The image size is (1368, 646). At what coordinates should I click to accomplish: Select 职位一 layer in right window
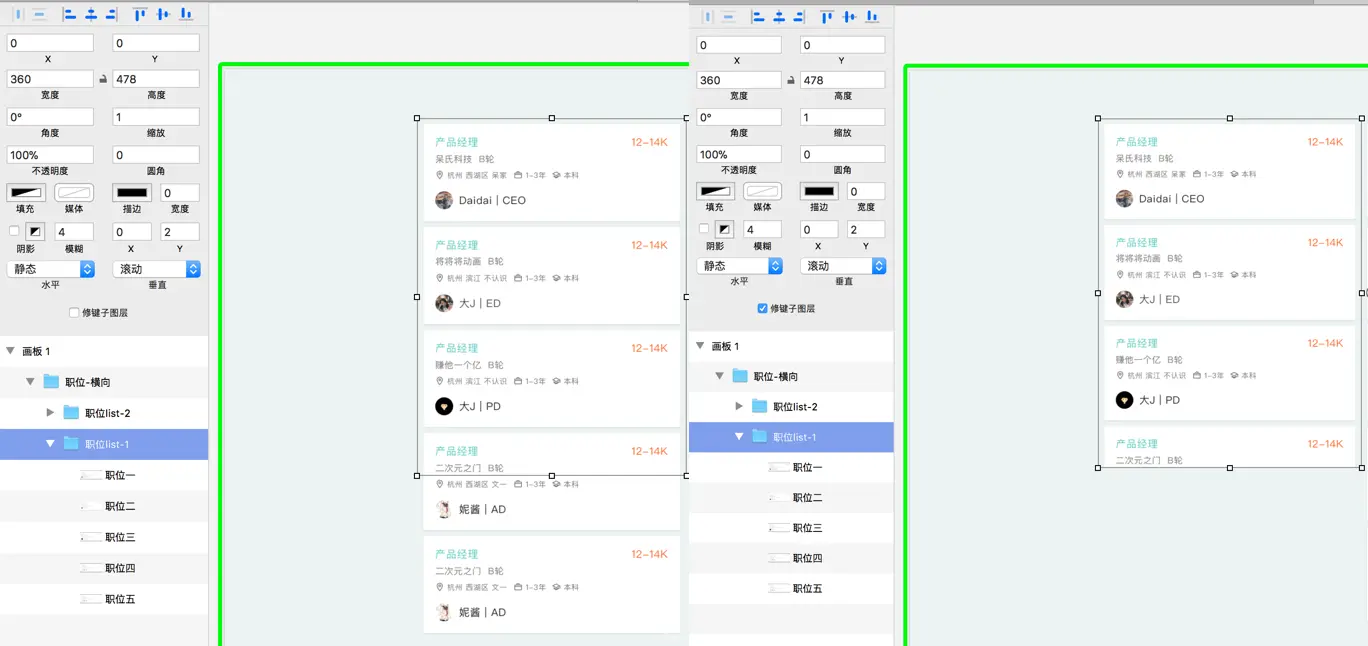(x=791, y=467)
